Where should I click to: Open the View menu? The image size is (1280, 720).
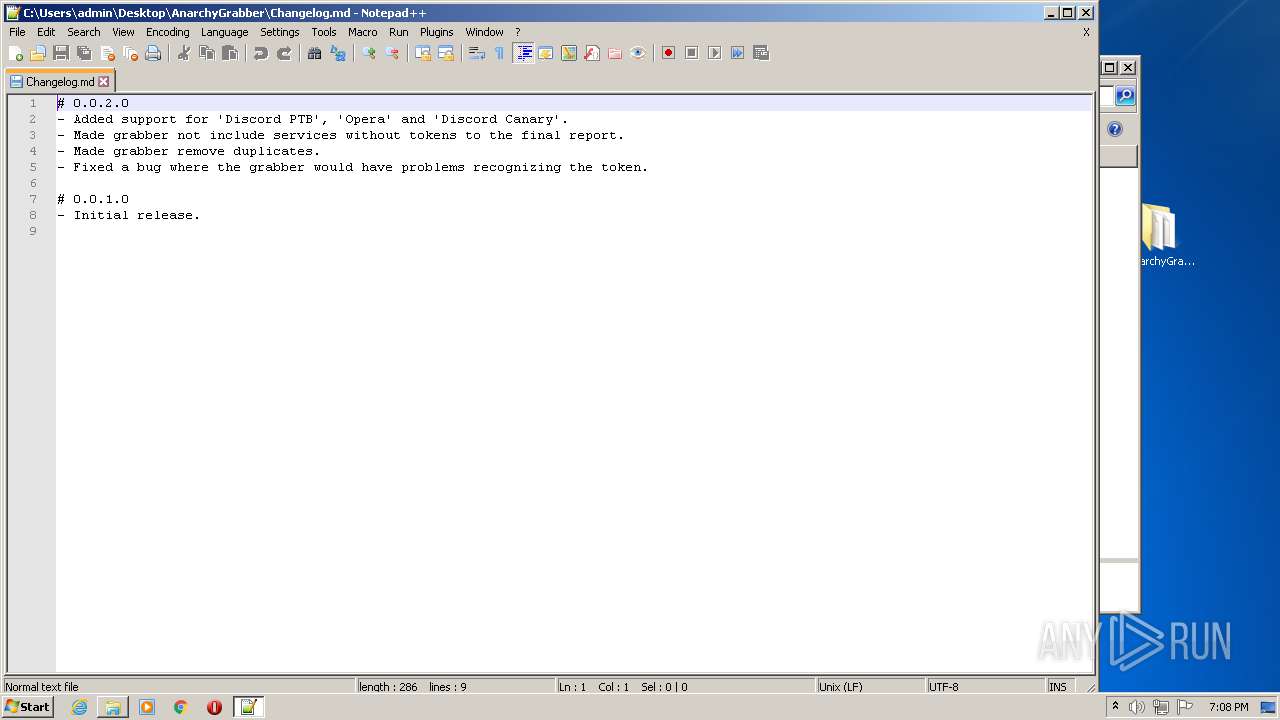[123, 32]
